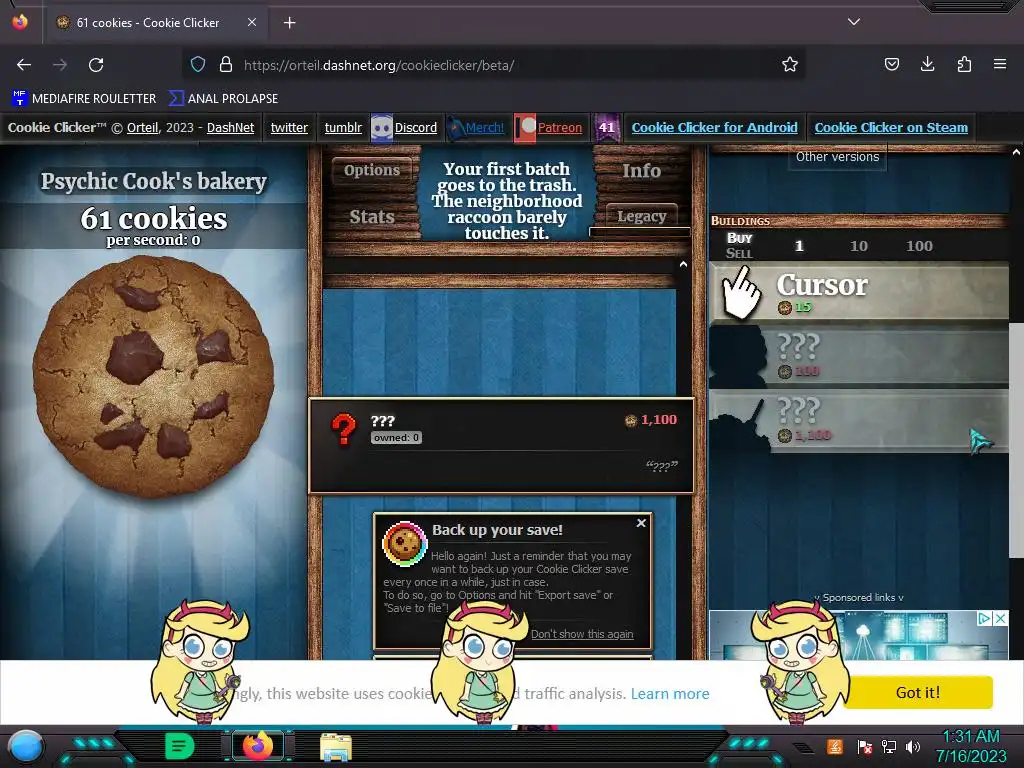
Task: Open the Firefox application menu
Action: pyautogui.click(x=1000, y=65)
